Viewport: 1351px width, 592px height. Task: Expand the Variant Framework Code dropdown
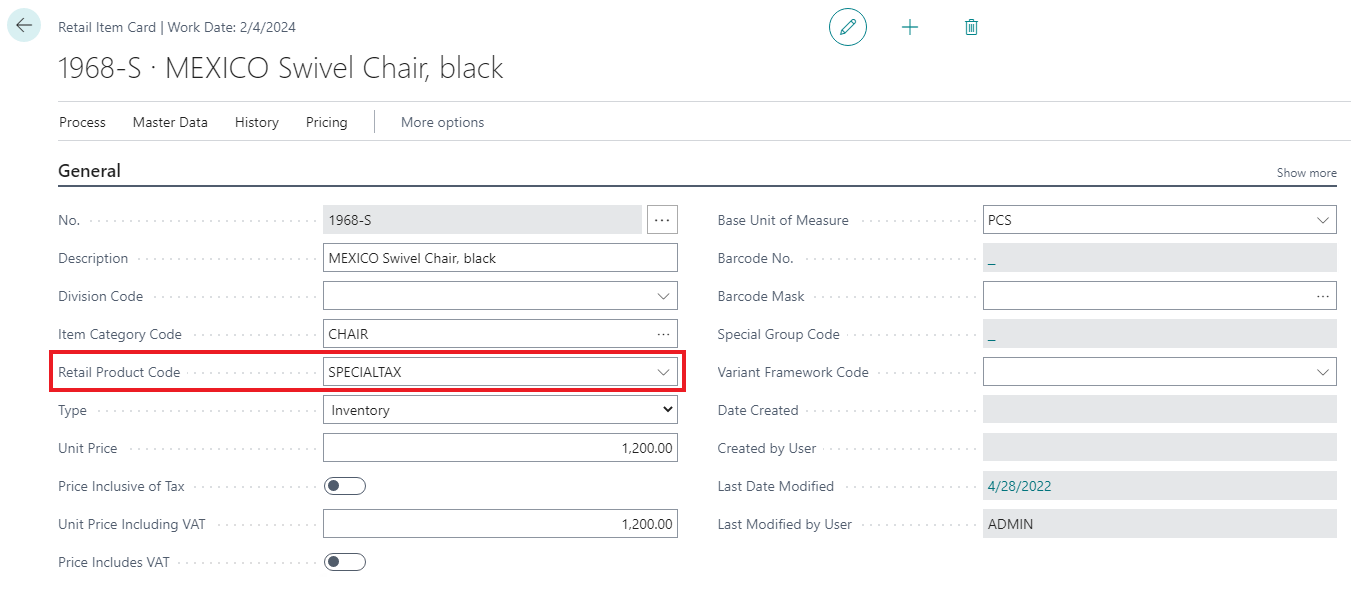point(1323,372)
